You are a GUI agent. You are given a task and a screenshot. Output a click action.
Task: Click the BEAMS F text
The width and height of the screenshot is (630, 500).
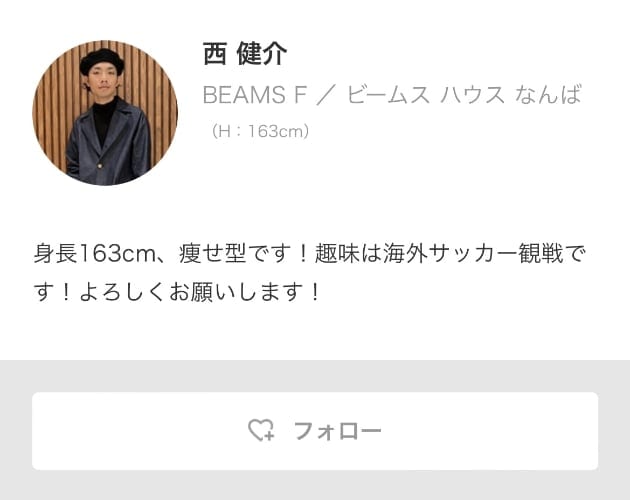pyautogui.click(x=255, y=95)
